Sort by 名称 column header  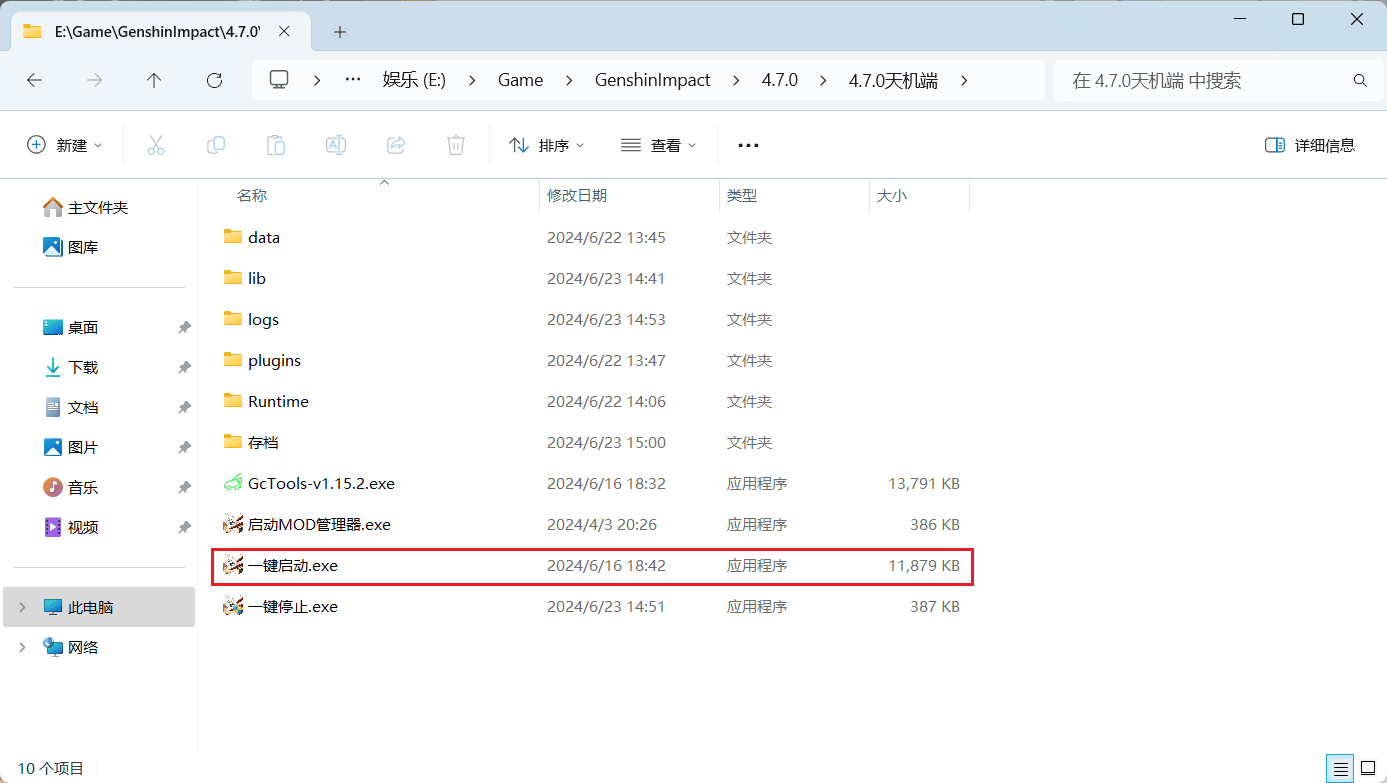251,196
